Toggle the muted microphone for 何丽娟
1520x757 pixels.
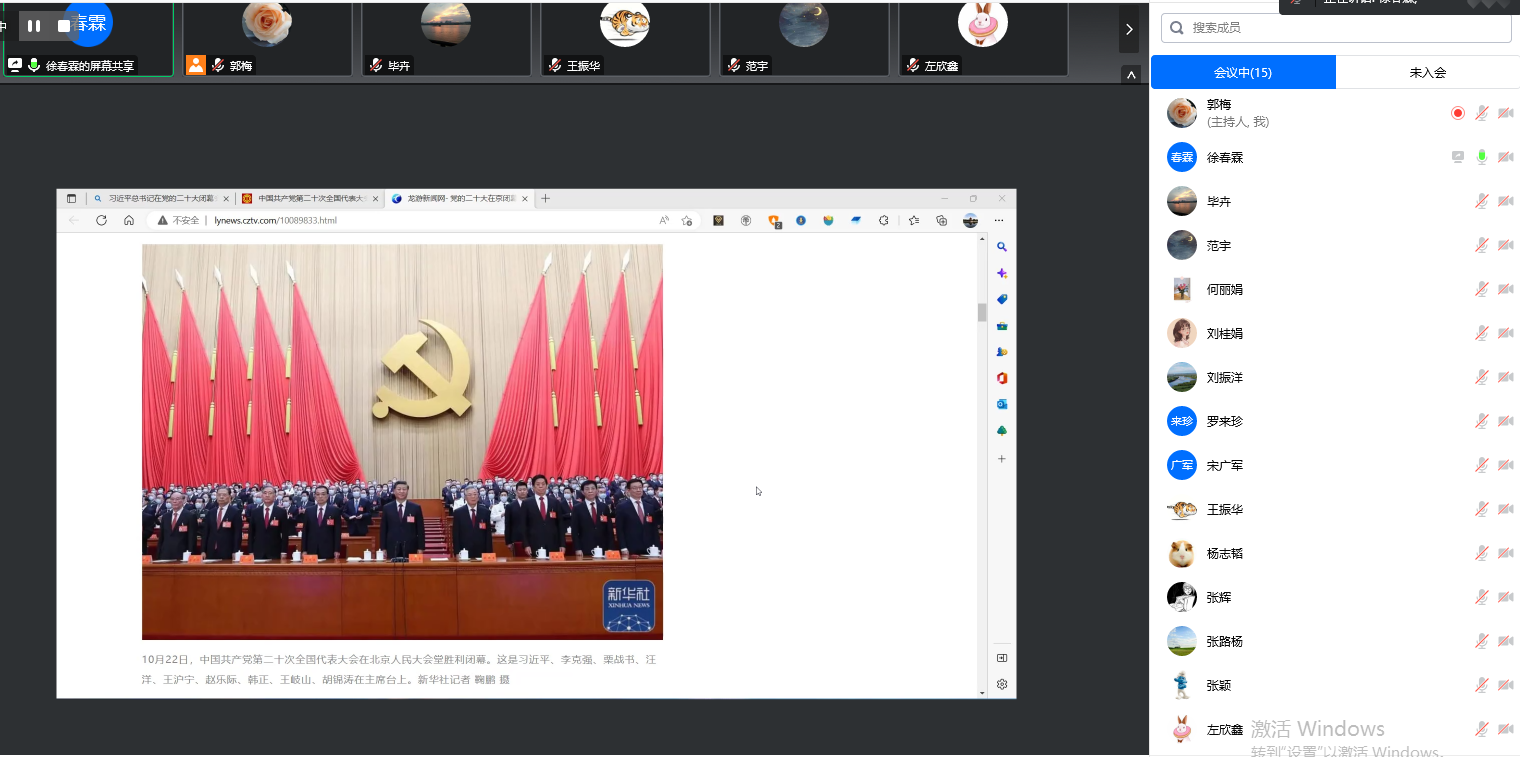click(1482, 289)
